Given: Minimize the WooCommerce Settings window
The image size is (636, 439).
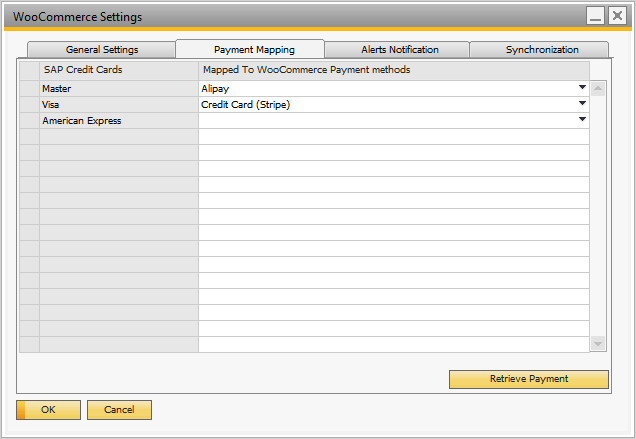Looking at the screenshot, I should [x=596, y=16].
